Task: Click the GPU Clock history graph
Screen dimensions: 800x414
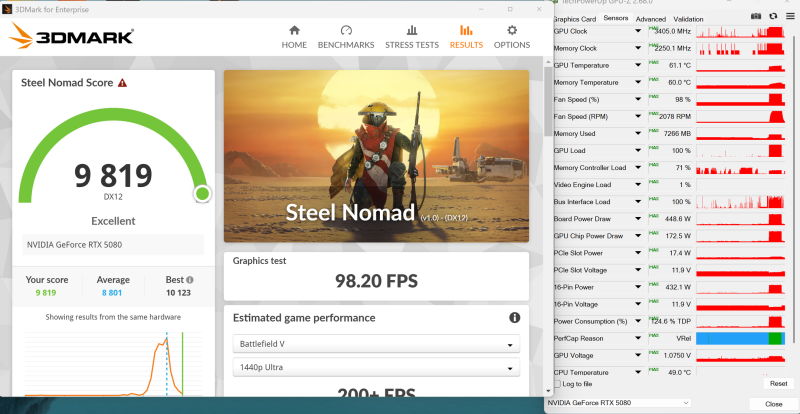Action: [x=740, y=32]
